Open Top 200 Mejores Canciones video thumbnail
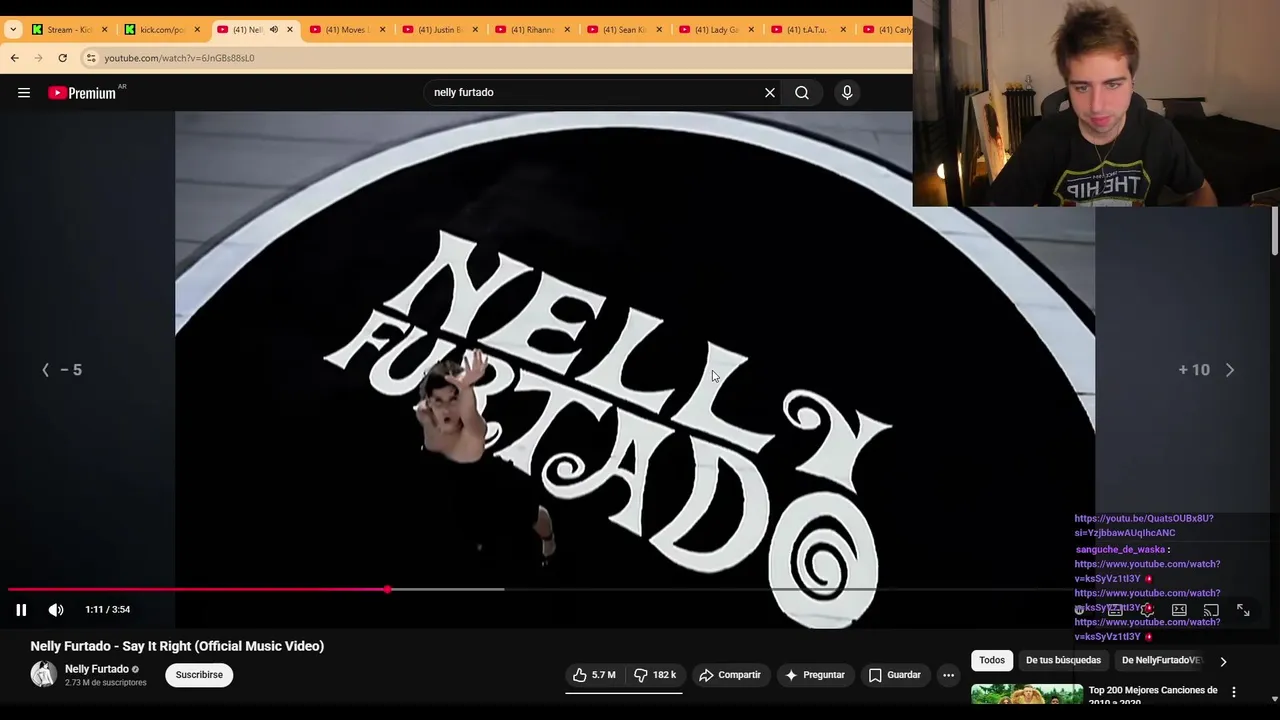The image size is (1280, 720). point(1027,694)
